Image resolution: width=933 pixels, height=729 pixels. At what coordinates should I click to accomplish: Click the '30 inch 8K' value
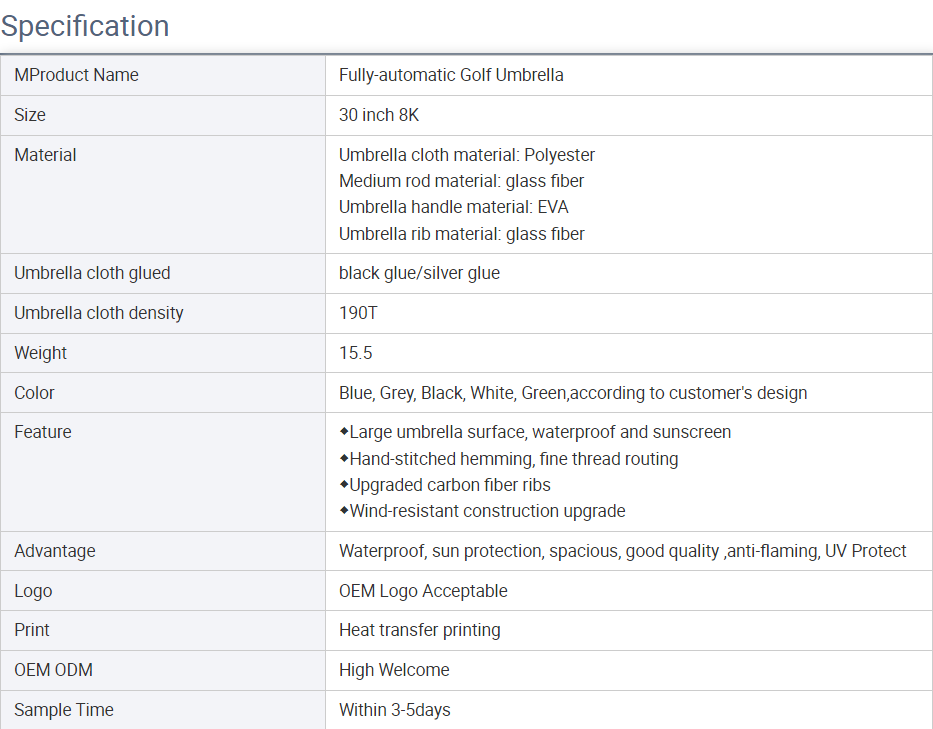[379, 115]
